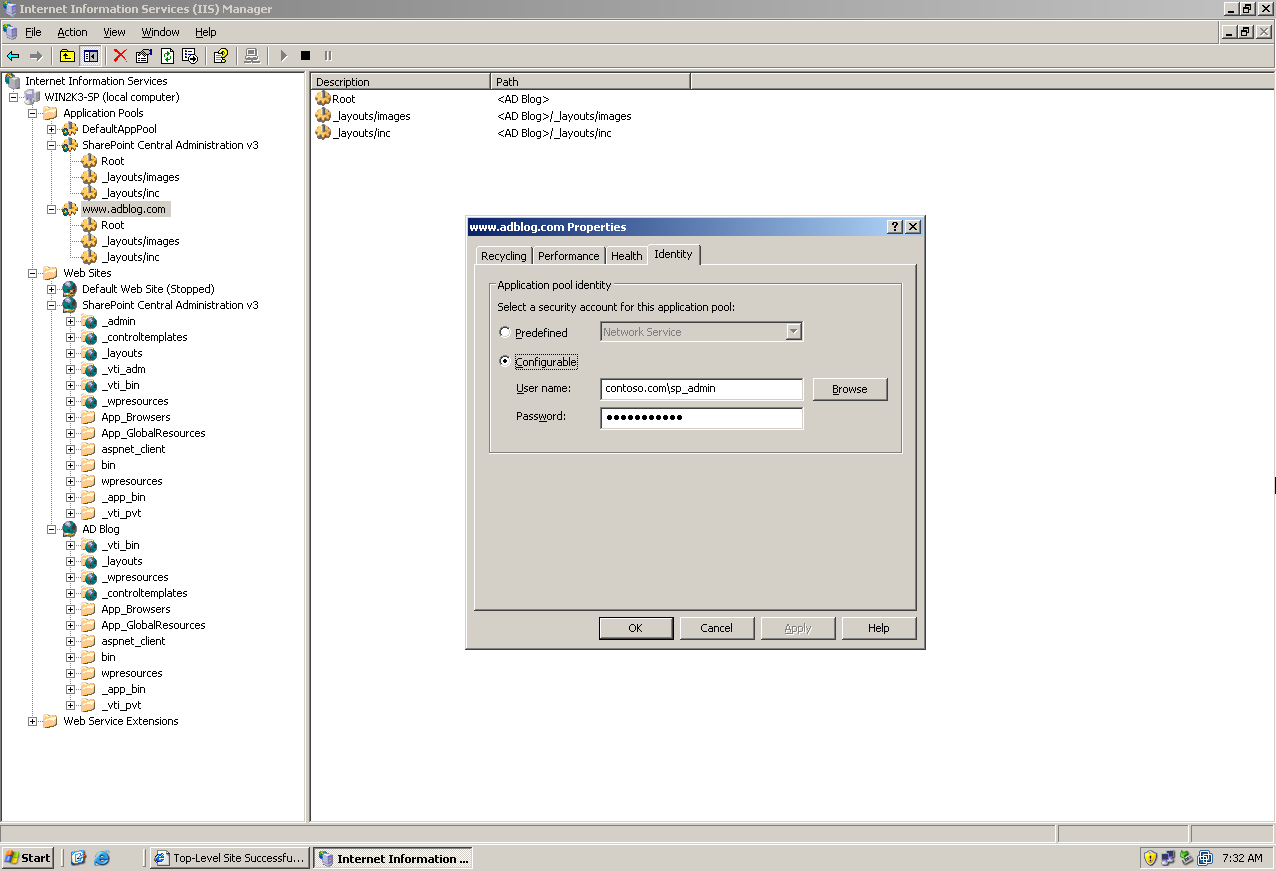
Task: Toggle the Show/Hide Console Tree icon
Action: click(90, 55)
